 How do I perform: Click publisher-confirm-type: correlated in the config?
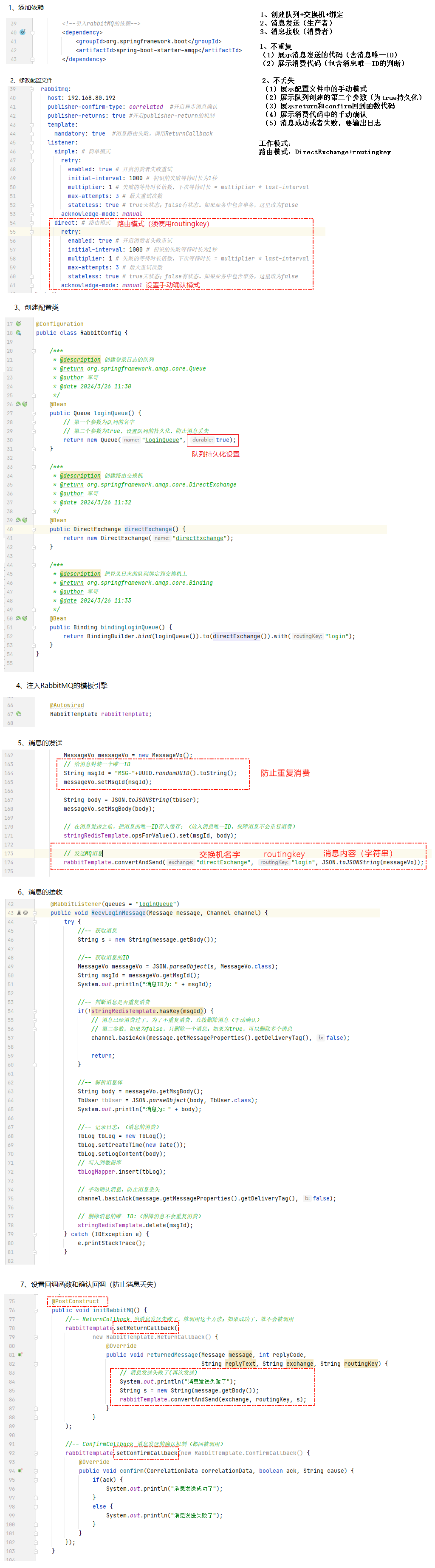[105, 107]
